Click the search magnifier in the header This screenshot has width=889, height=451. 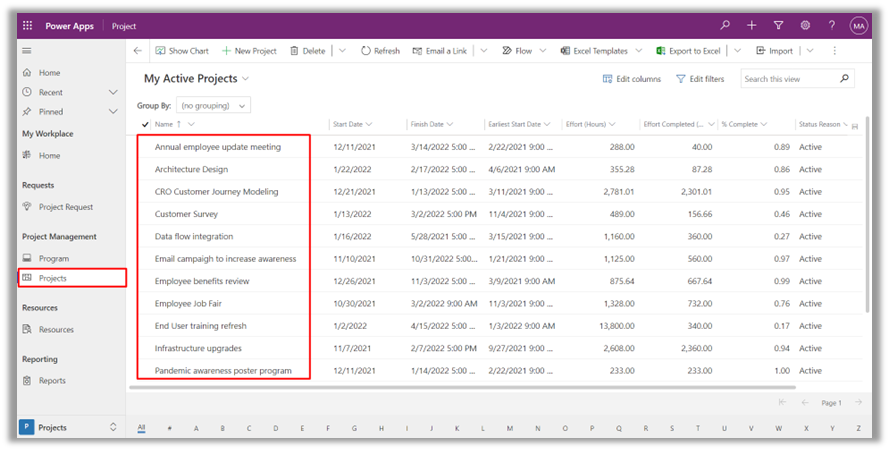725,26
